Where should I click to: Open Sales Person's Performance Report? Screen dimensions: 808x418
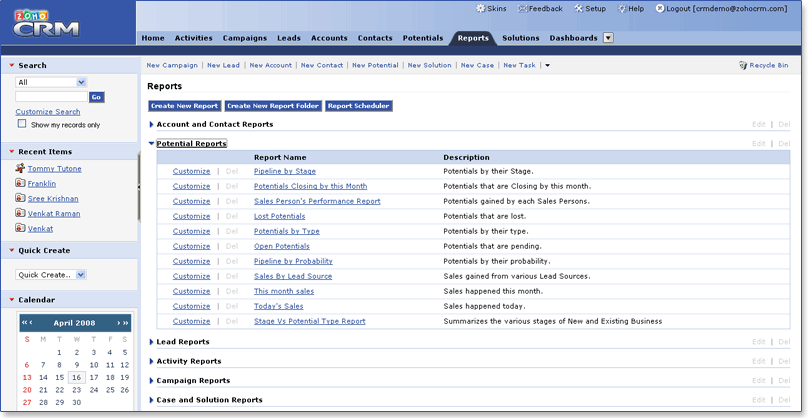[317, 201]
